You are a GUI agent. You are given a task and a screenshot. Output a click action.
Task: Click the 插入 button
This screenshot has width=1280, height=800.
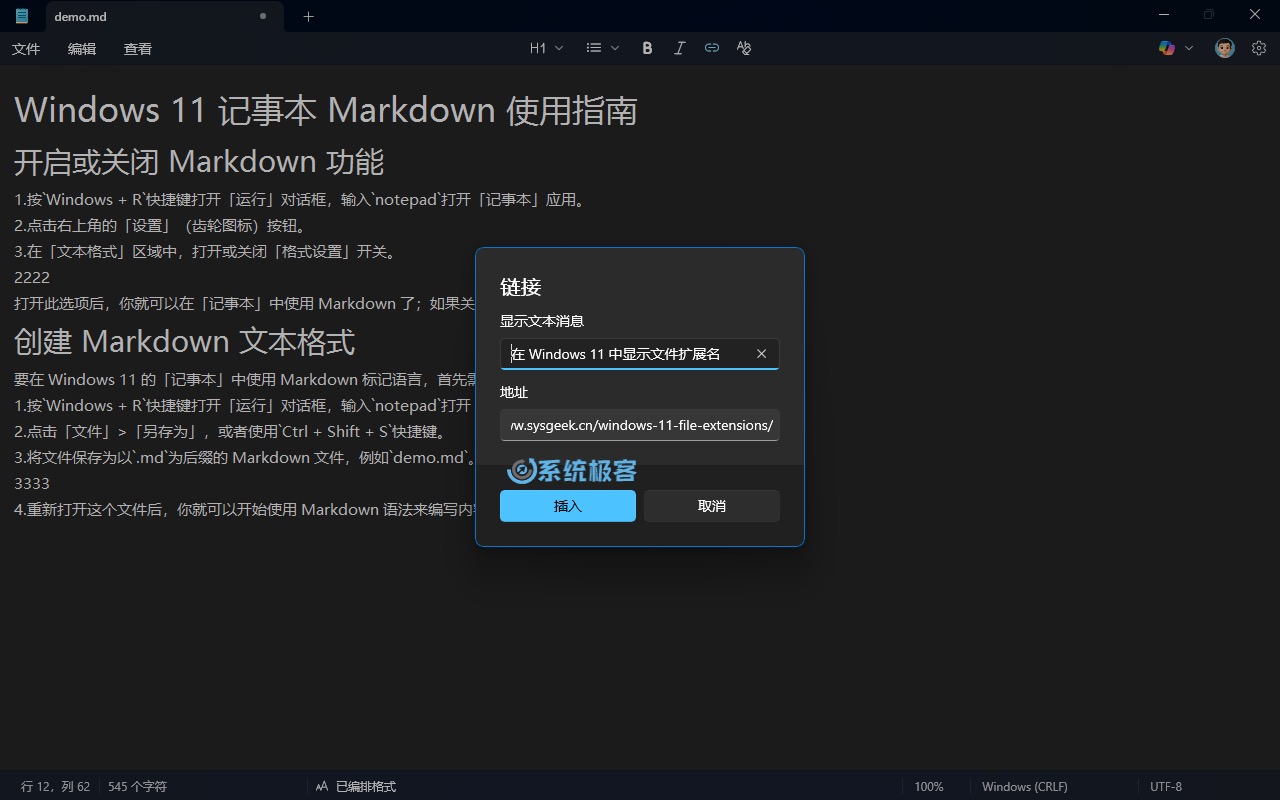[x=567, y=506]
